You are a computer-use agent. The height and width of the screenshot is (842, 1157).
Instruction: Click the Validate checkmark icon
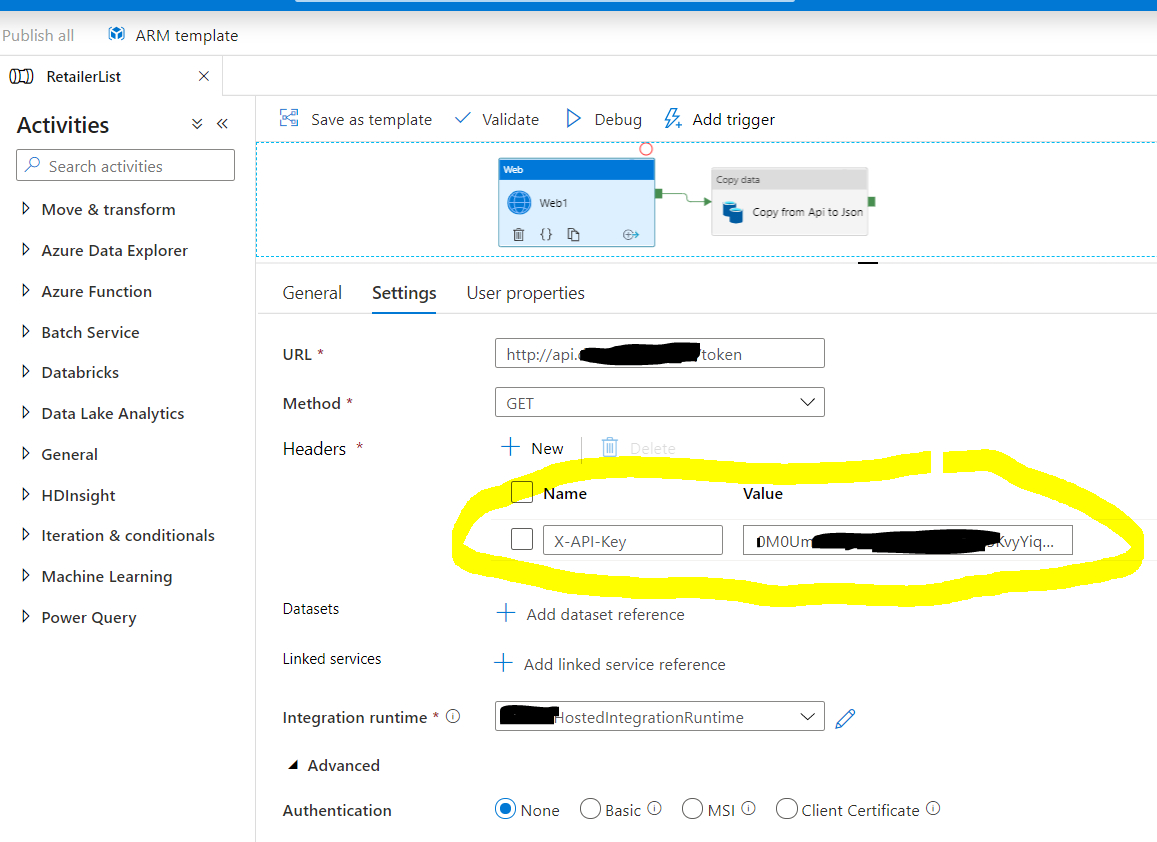[x=463, y=118]
